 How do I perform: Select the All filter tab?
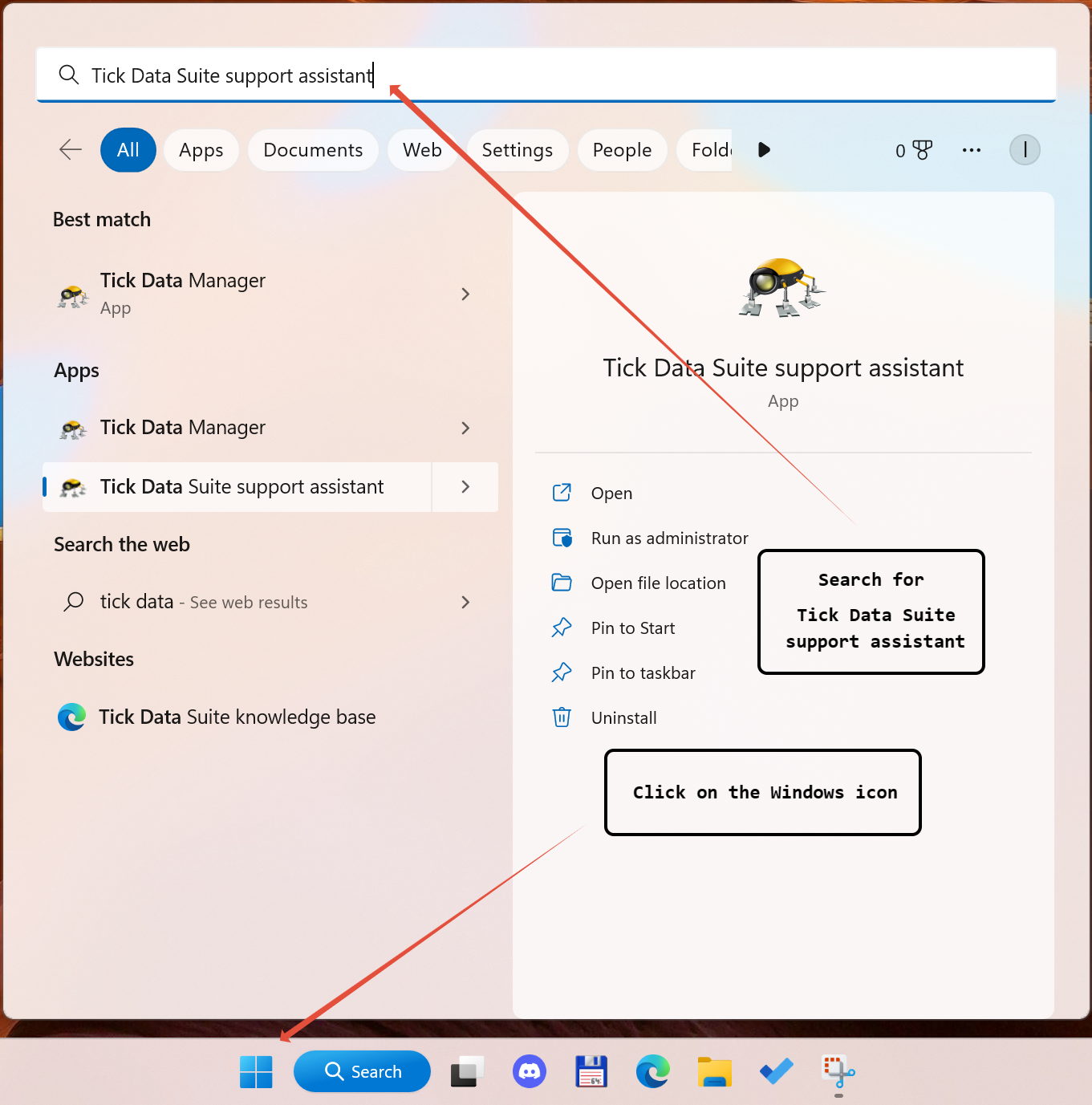pos(128,150)
